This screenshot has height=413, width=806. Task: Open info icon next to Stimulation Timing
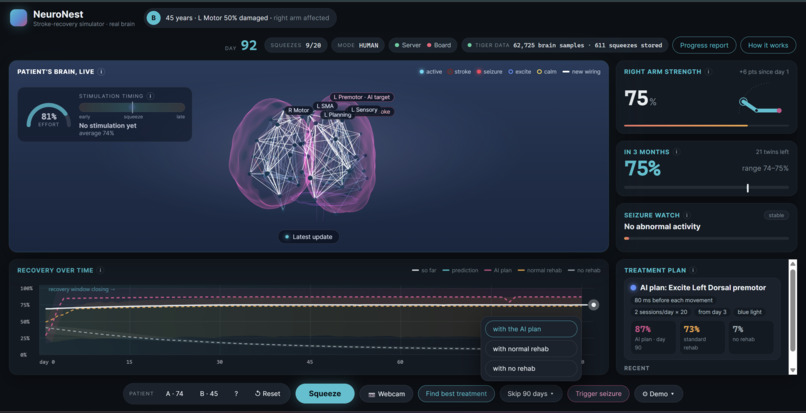pyautogui.click(x=150, y=96)
